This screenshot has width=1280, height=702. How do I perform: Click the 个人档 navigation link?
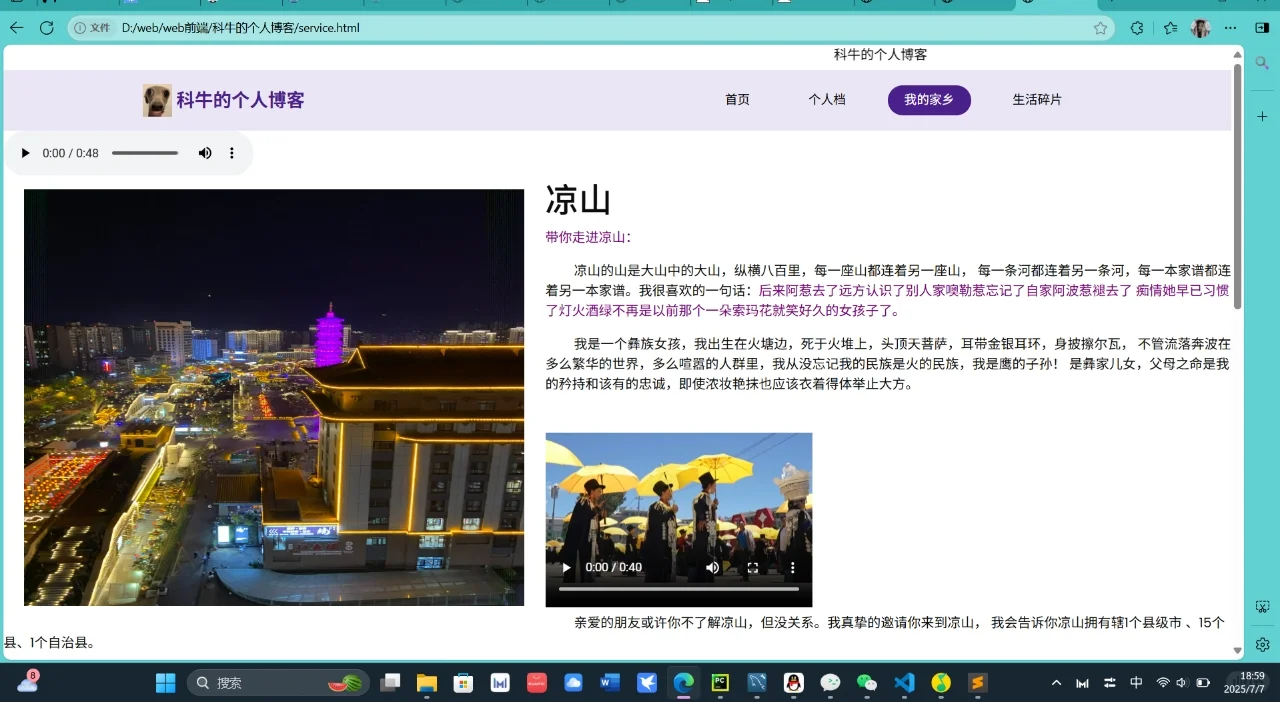tap(827, 99)
